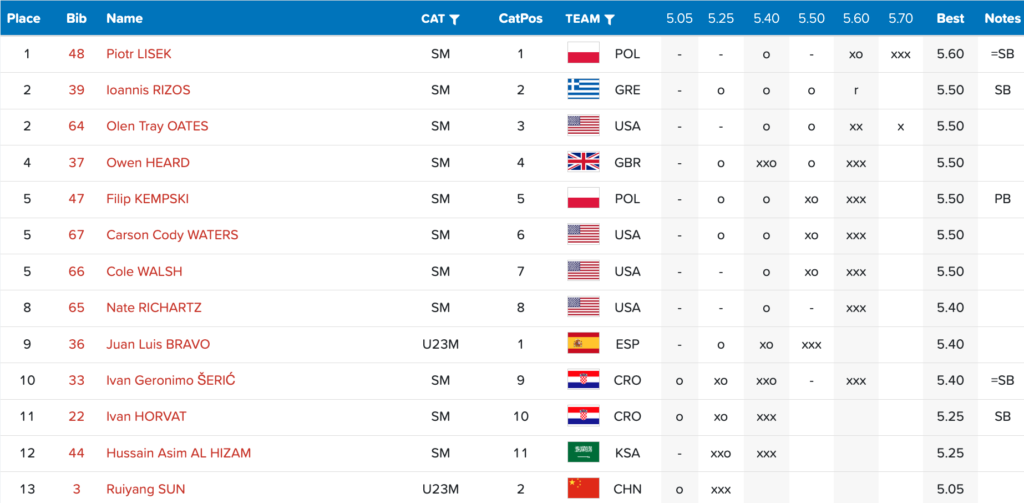The height and width of the screenshot is (503, 1024).
Task: Open Filip KEMPSKI athlete profile link
Action: point(148,199)
